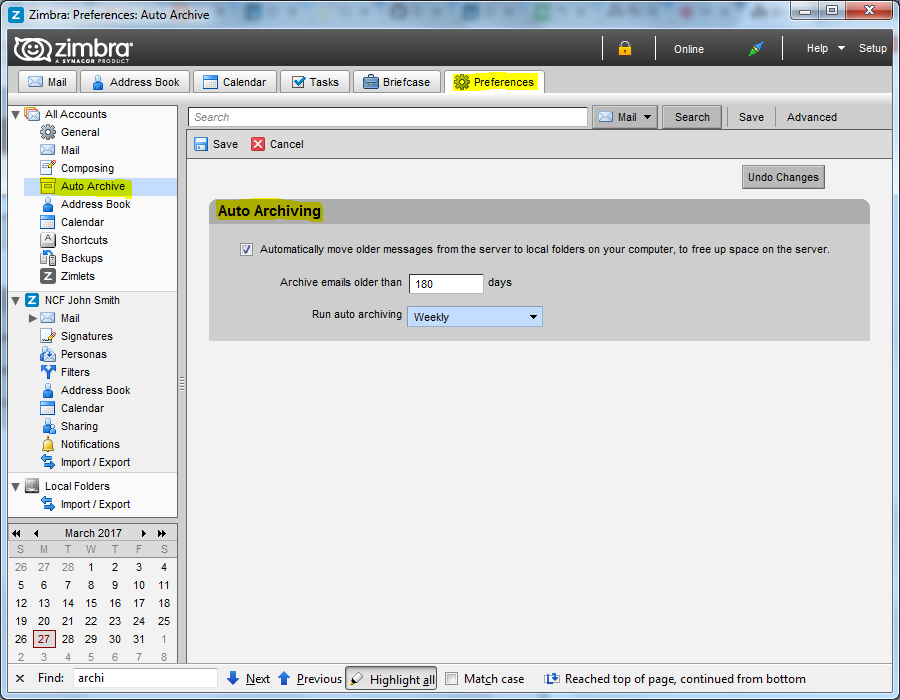
Task: Open Shortcuts preferences
Action: click(x=84, y=240)
